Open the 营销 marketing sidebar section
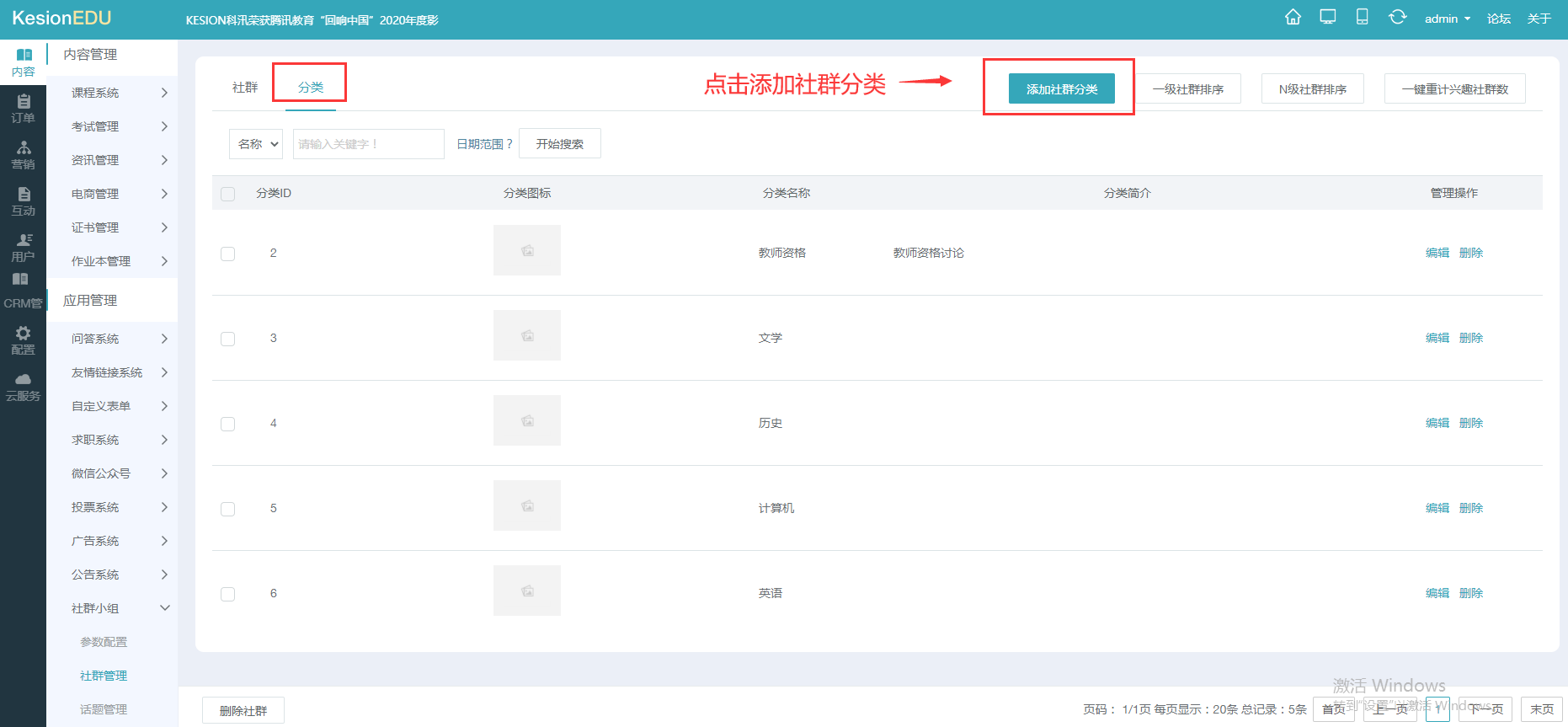The width and height of the screenshot is (1568, 727). (23, 155)
